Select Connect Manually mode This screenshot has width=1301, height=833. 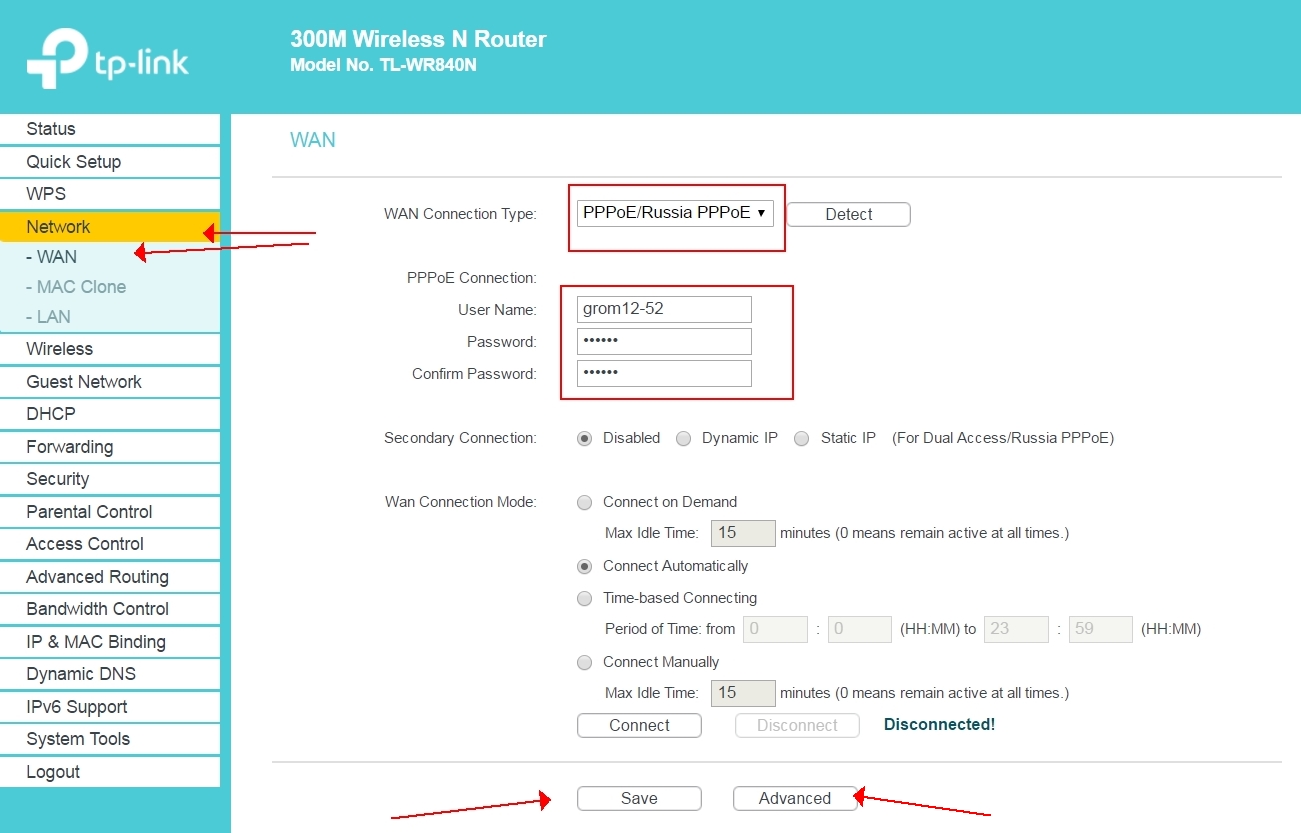point(585,662)
